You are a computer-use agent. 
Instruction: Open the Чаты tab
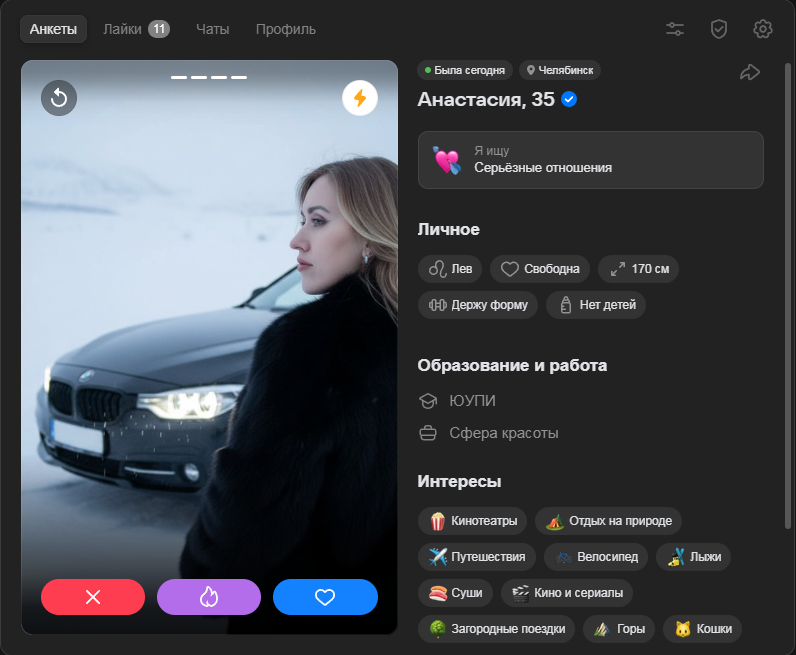tap(212, 29)
